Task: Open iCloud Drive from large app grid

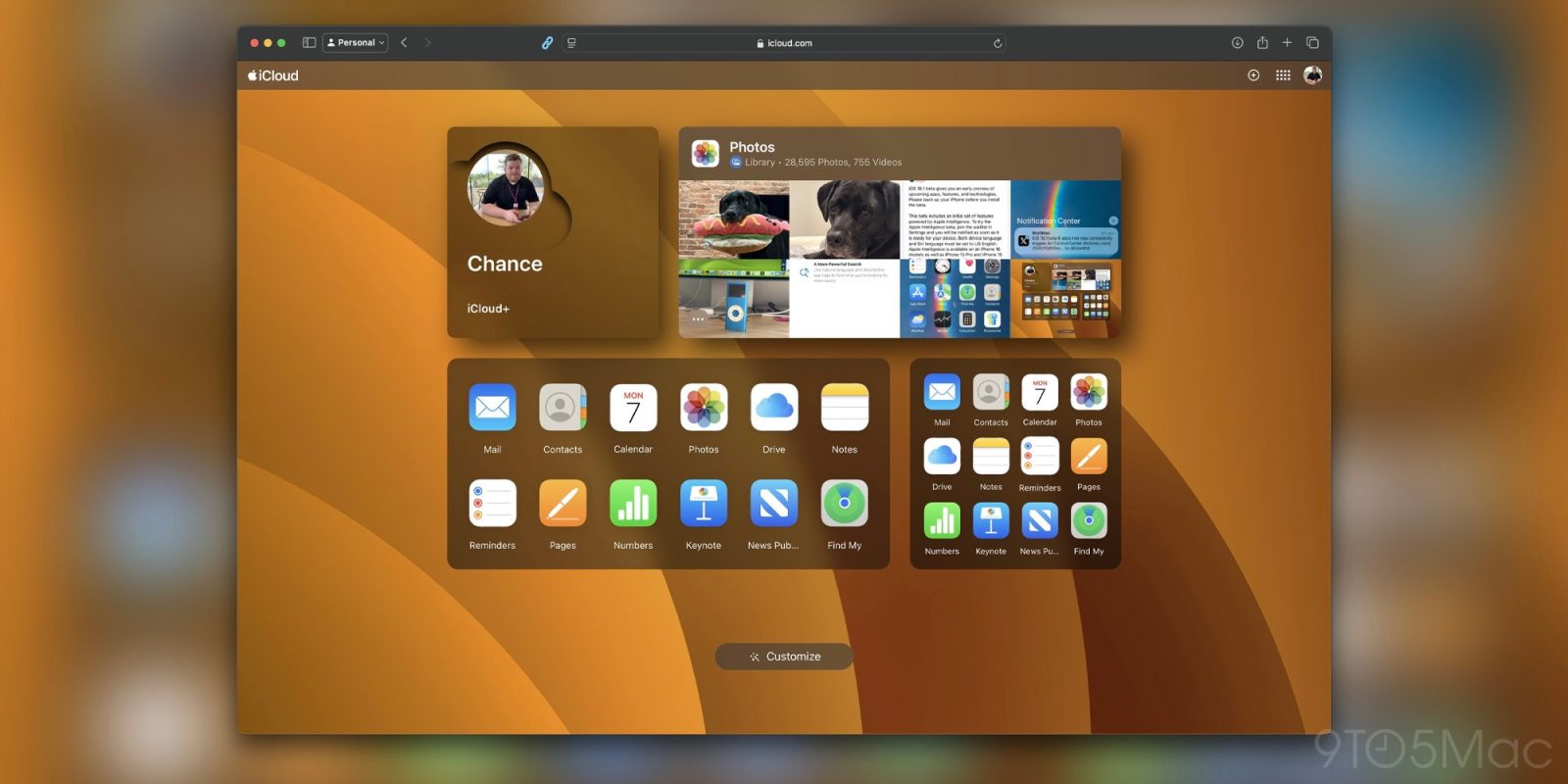Action: (774, 408)
